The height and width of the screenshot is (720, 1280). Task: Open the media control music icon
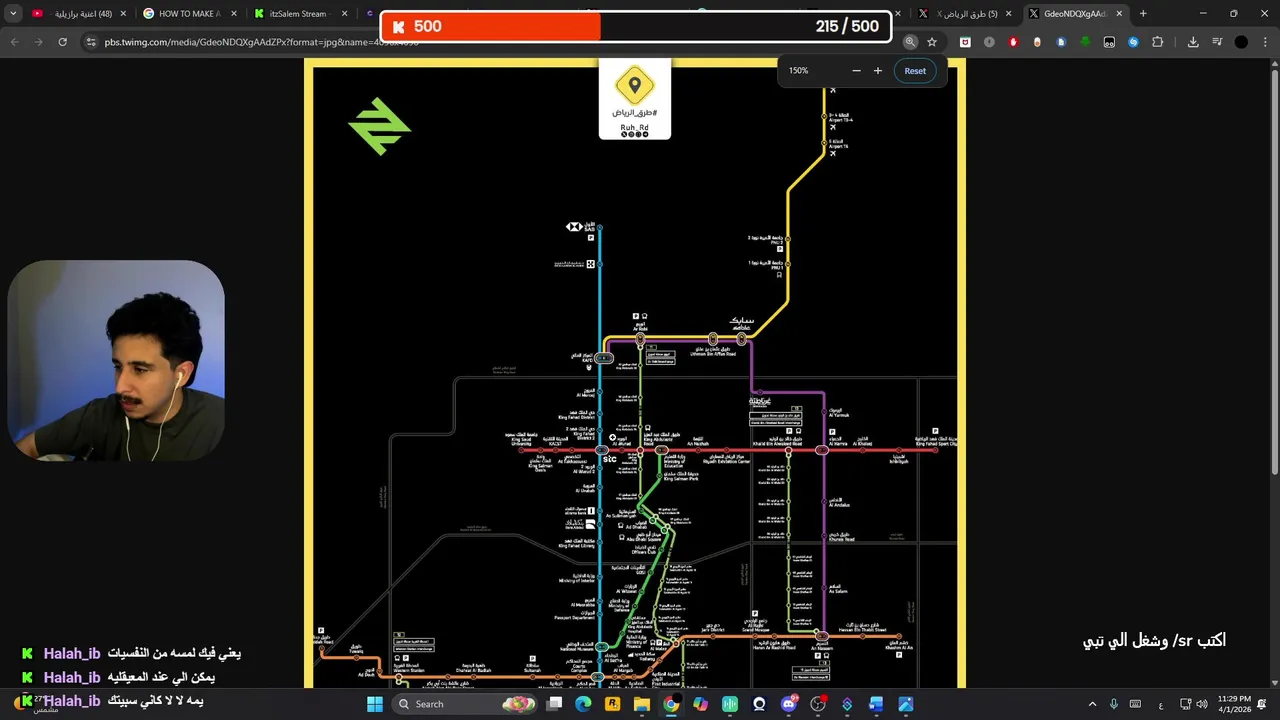click(1217, 42)
